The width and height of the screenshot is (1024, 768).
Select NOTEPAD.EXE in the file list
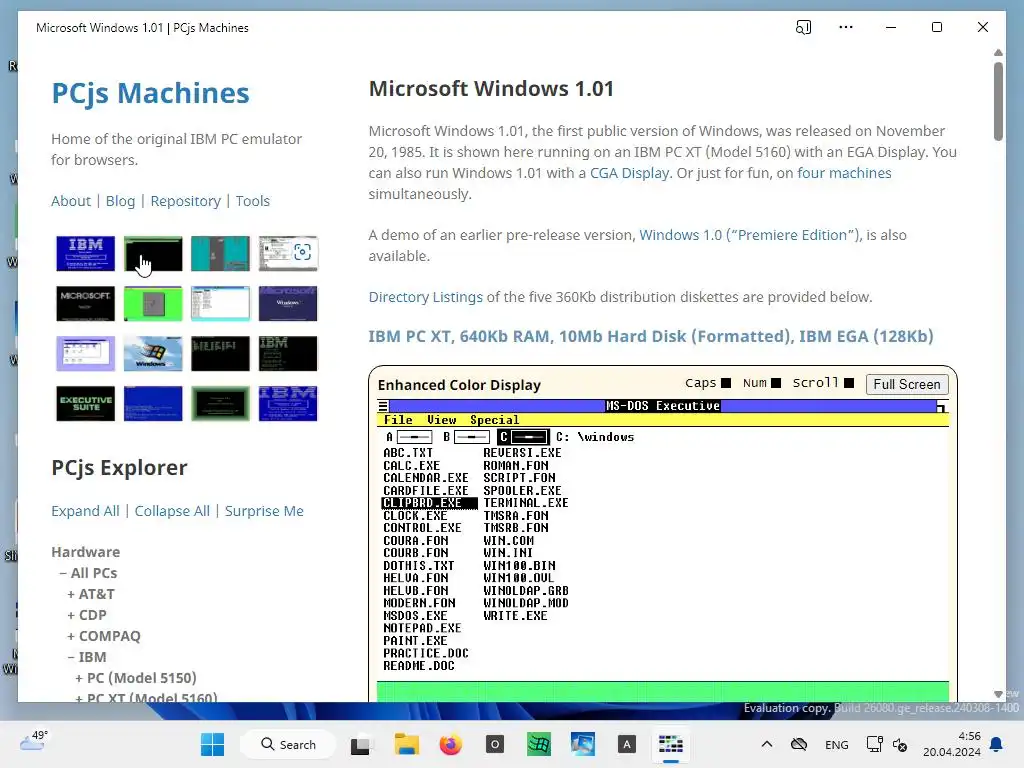pos(422,628)
